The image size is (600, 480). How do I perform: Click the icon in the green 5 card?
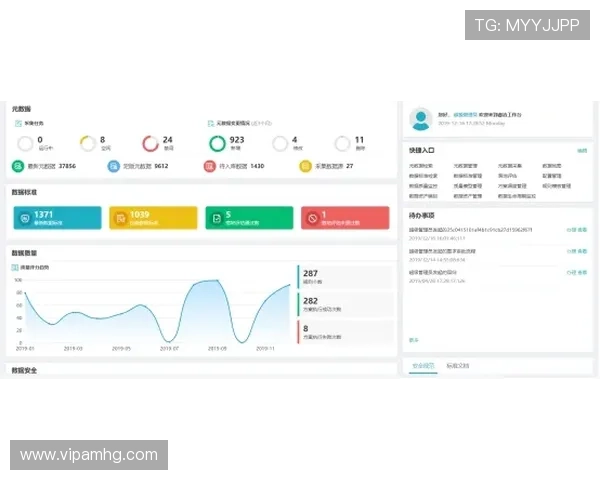[215, 217]
